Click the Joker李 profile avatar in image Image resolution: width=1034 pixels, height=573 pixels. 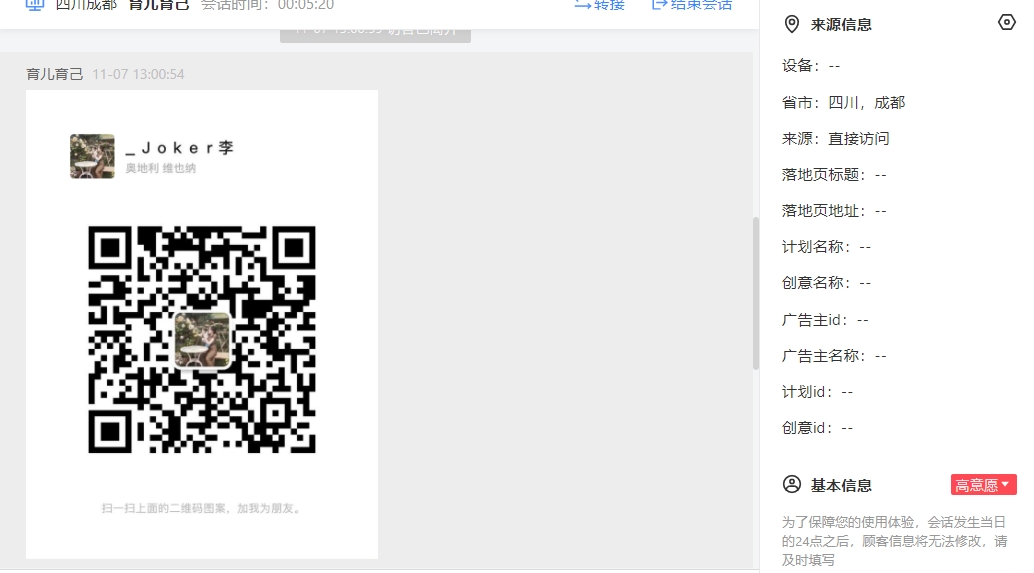(x=92, y=156)
